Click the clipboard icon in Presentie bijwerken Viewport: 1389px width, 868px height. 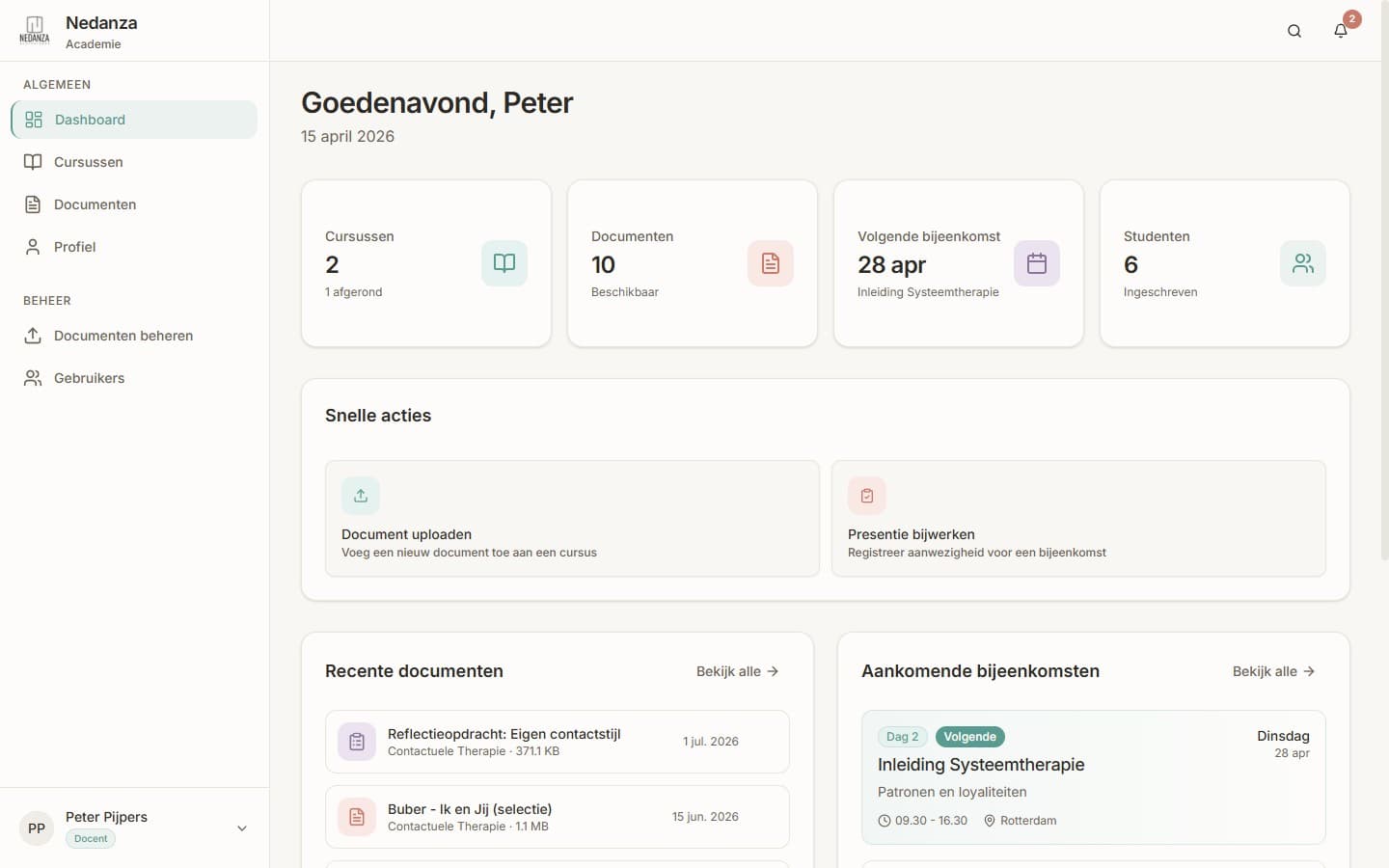[x=867, y=496]
